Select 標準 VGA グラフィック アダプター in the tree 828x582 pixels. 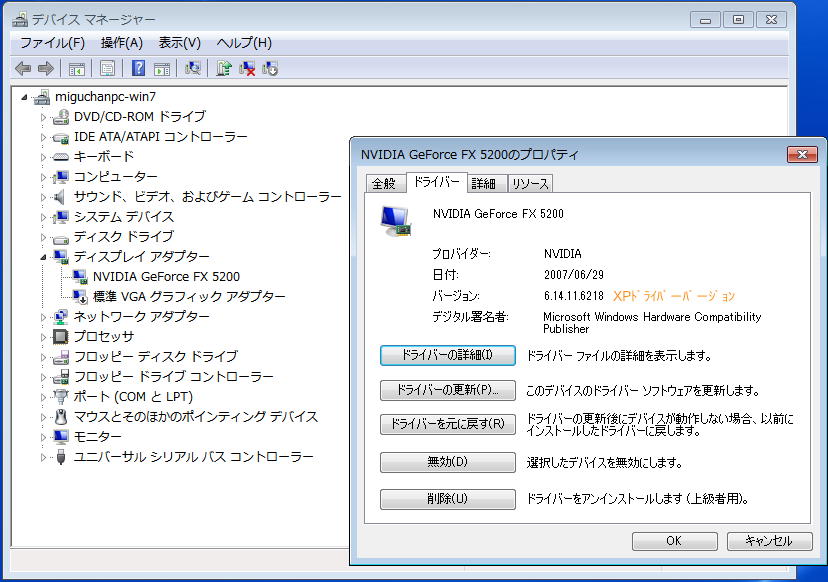189,297
